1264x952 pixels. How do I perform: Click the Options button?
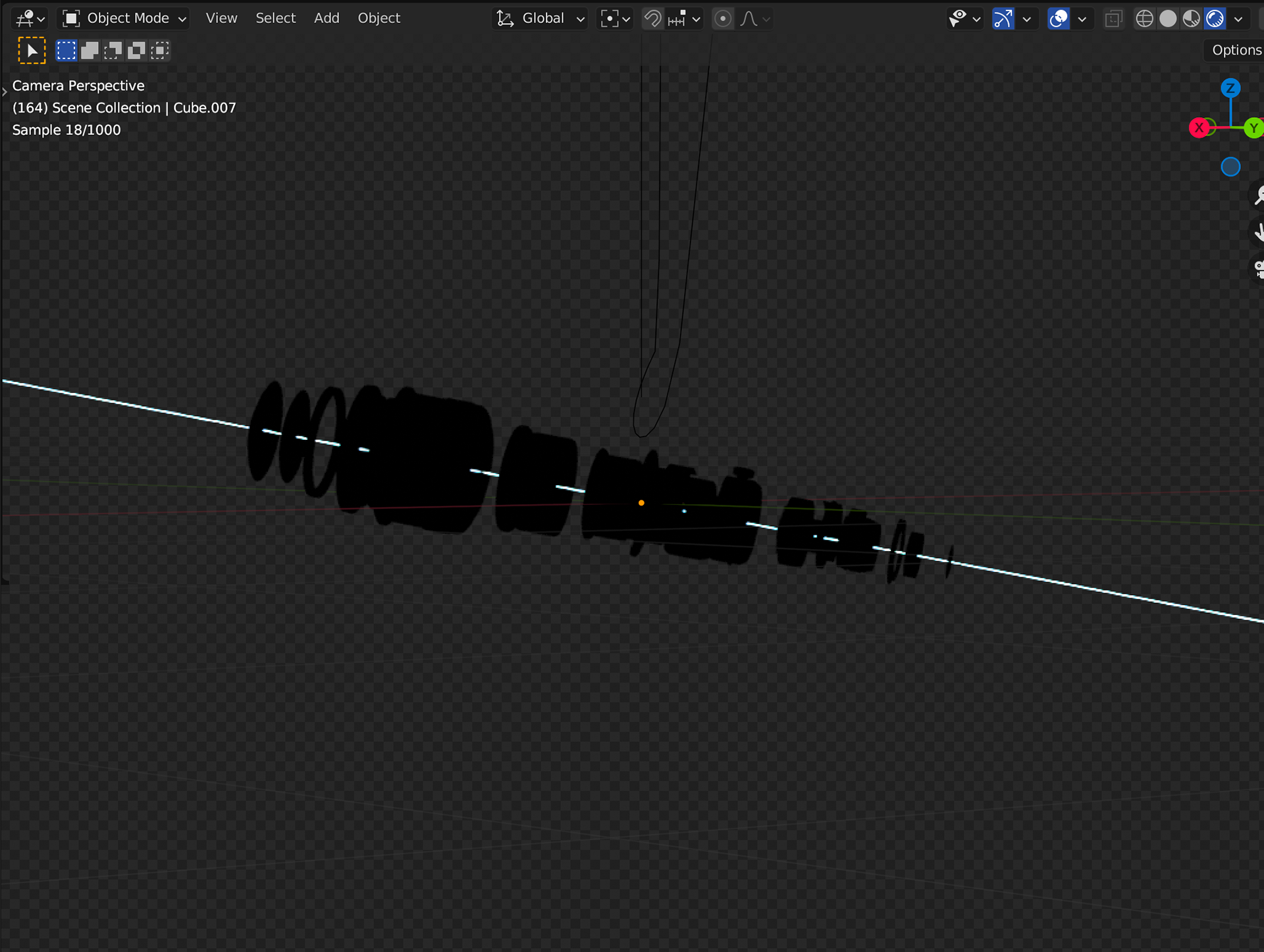point(1235,50)
